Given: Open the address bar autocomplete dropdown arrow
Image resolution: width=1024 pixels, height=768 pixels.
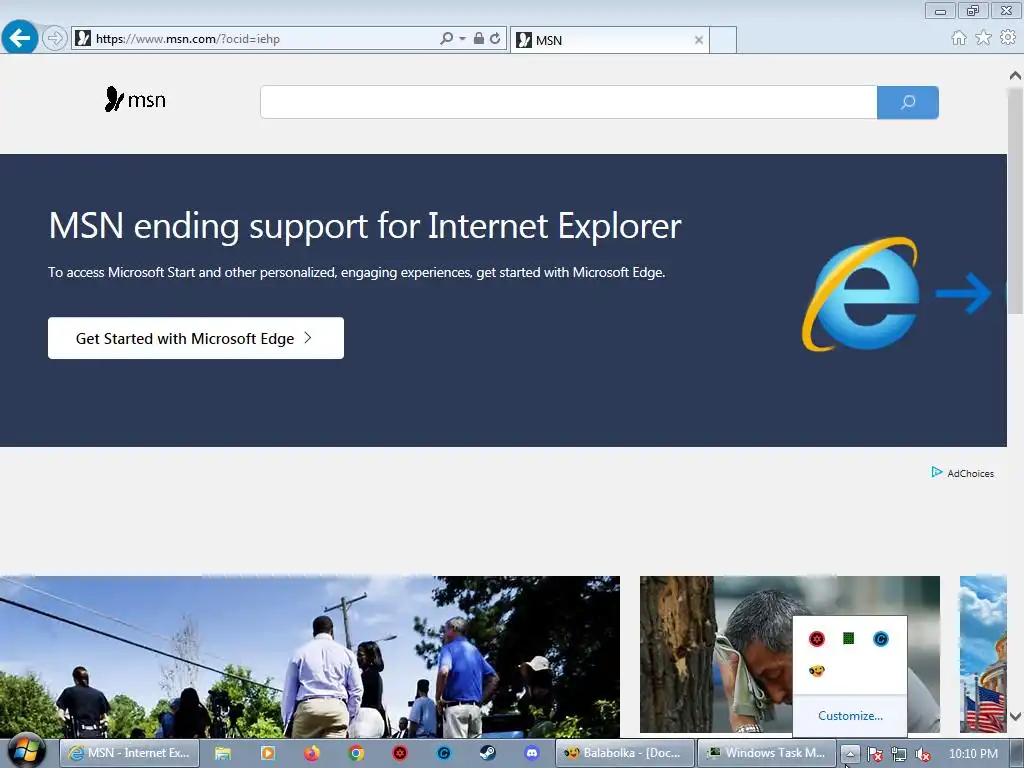Looking at the screenshot, I should pyautogui.click(x=462, y=39).
